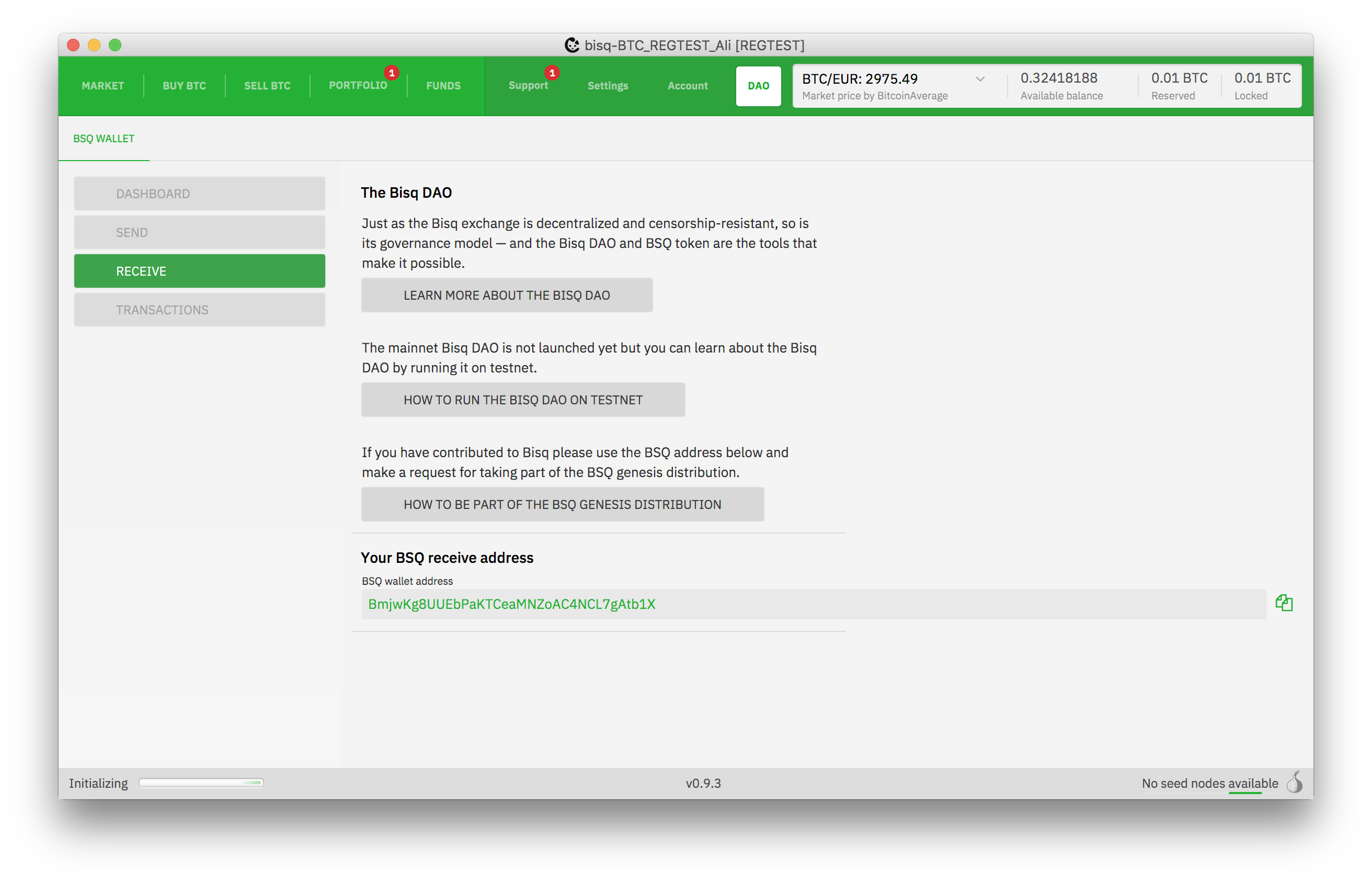Select the BSQ Wallet tab
Screen dimensions: 1372x883
[x=104, y=138]
